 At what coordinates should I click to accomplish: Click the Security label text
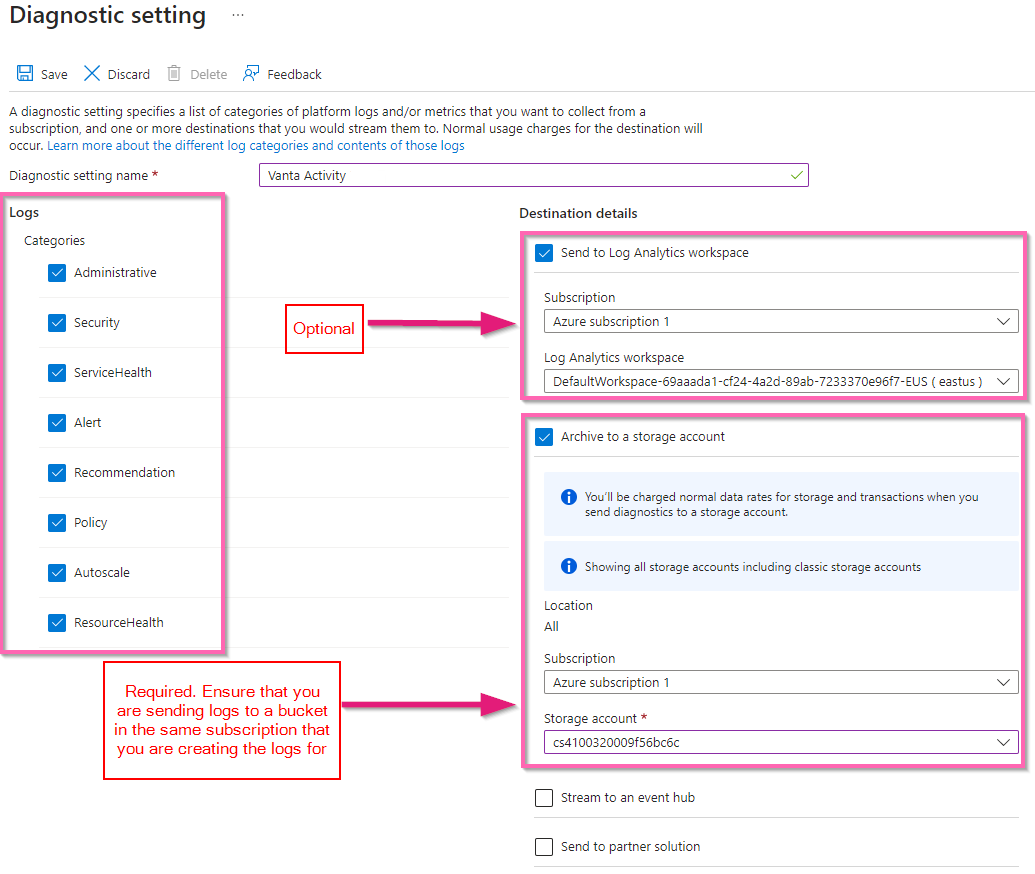click(x=96, y=323)
